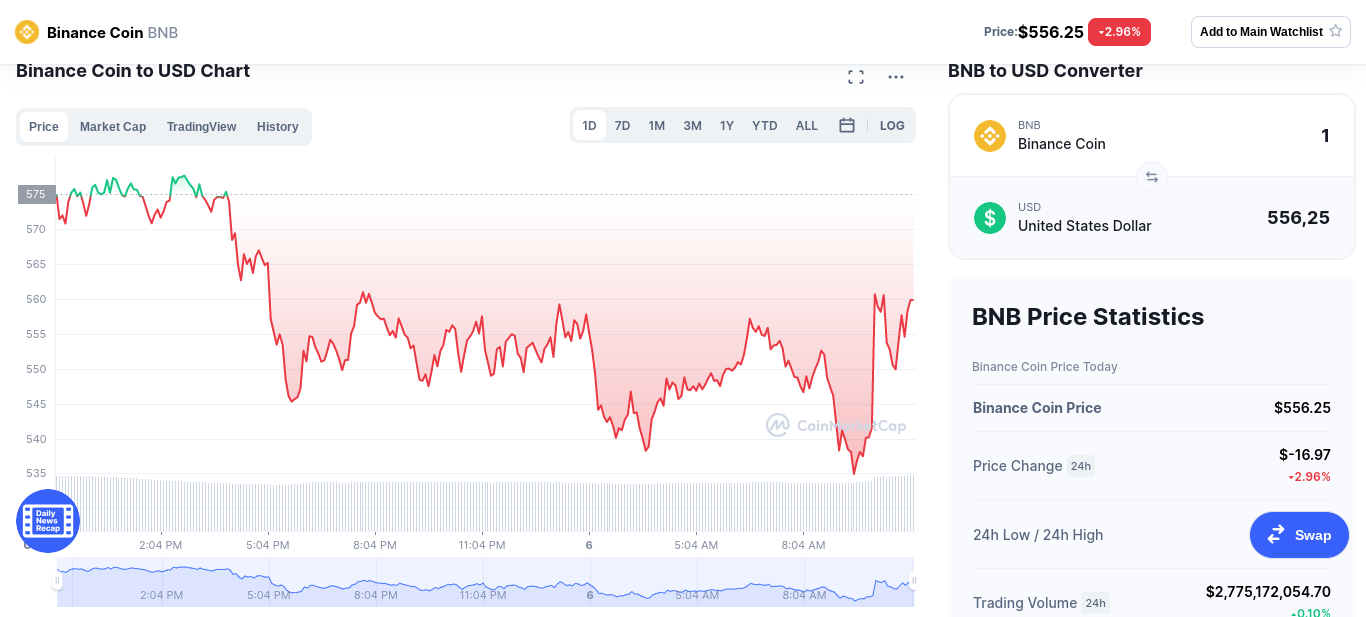The image size is (1366, 617).
Task: Open the 24h dropdown next to Price Change
Action: pyautogui.click(x=1081, y=466)
